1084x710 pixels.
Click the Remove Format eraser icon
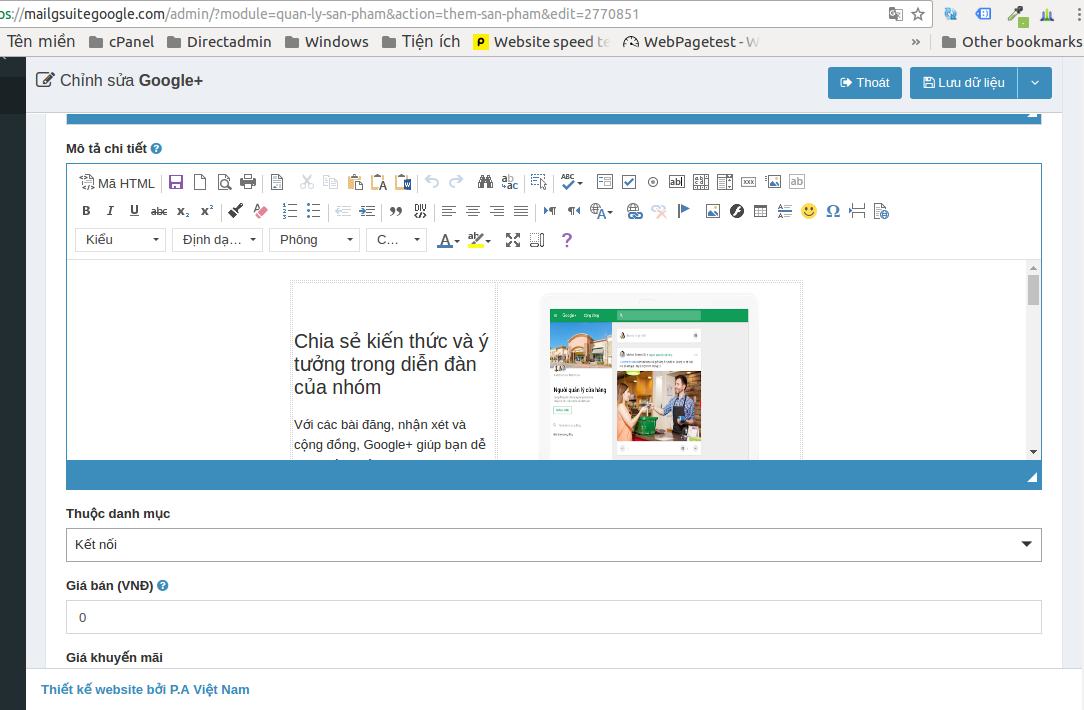click(261, 211)
